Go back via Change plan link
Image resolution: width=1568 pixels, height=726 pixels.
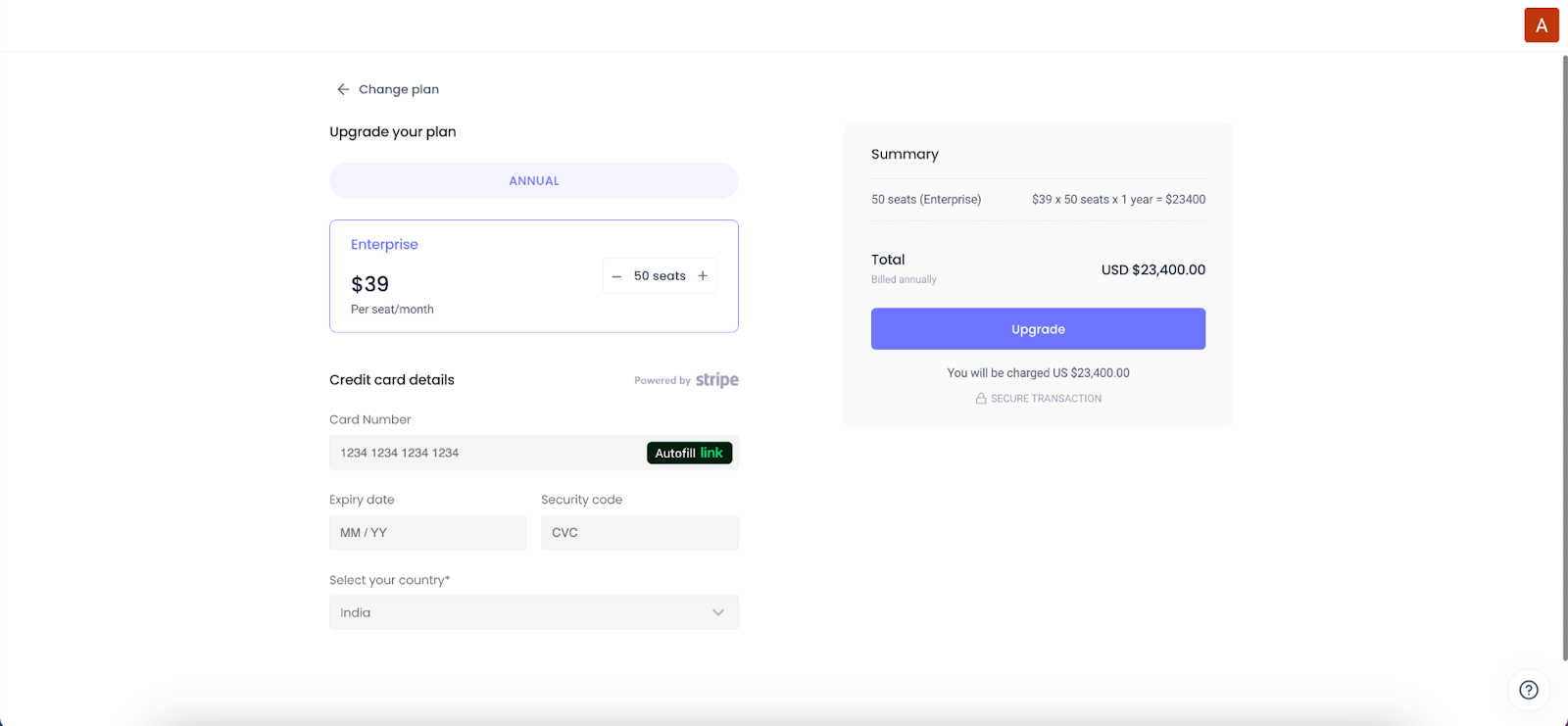click(x=399, y=89)
